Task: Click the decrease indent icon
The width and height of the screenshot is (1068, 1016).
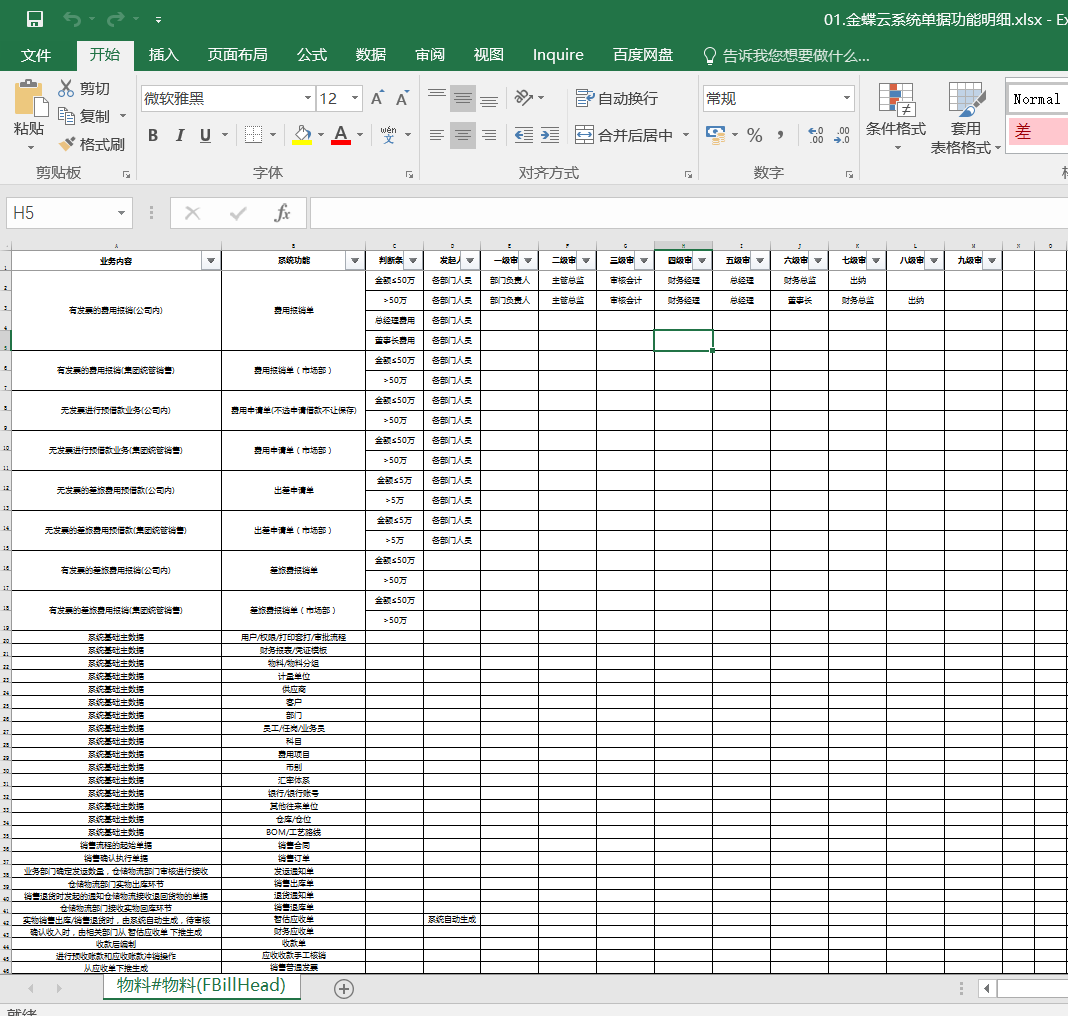Action: [524, 135]
